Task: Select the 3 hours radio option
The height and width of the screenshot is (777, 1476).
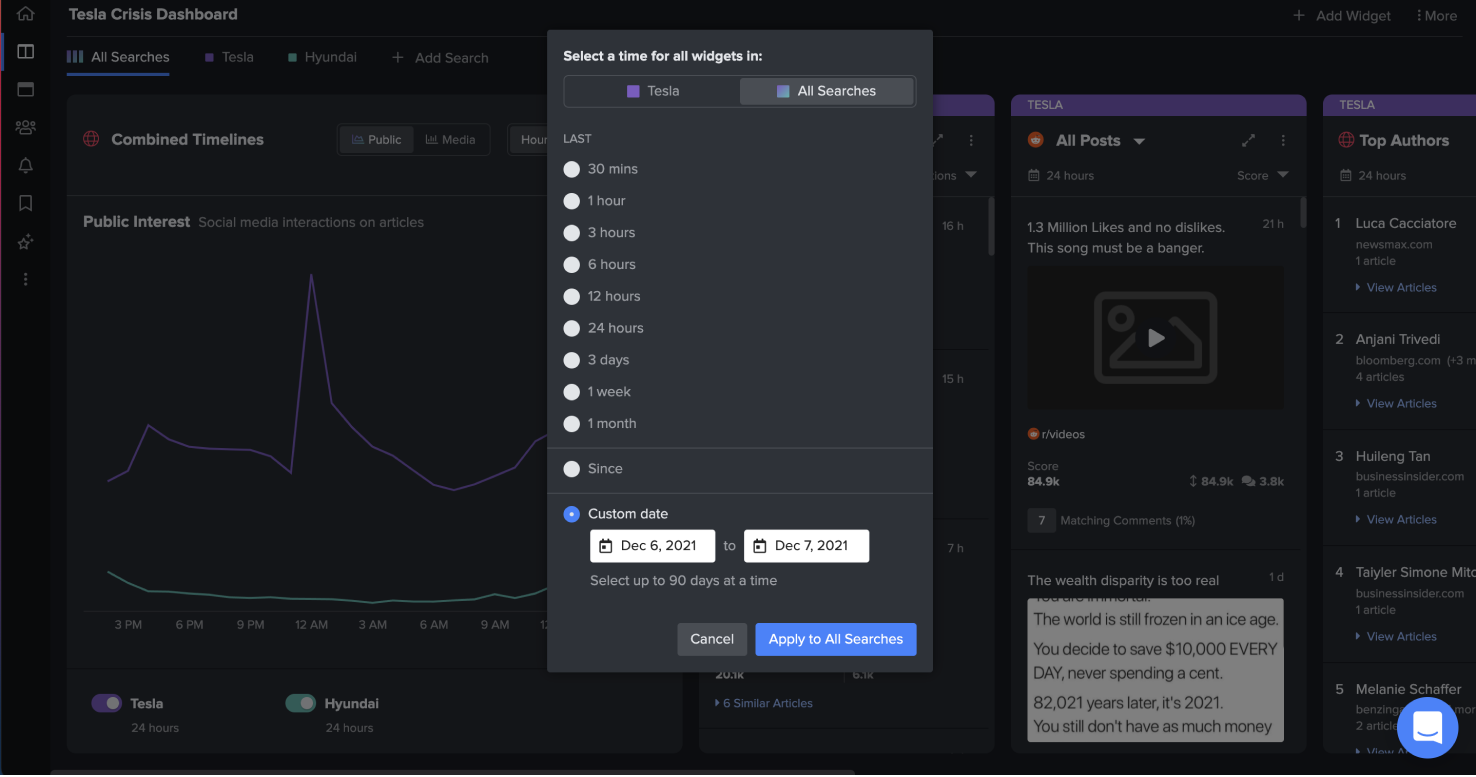Action: pos(572,233)
